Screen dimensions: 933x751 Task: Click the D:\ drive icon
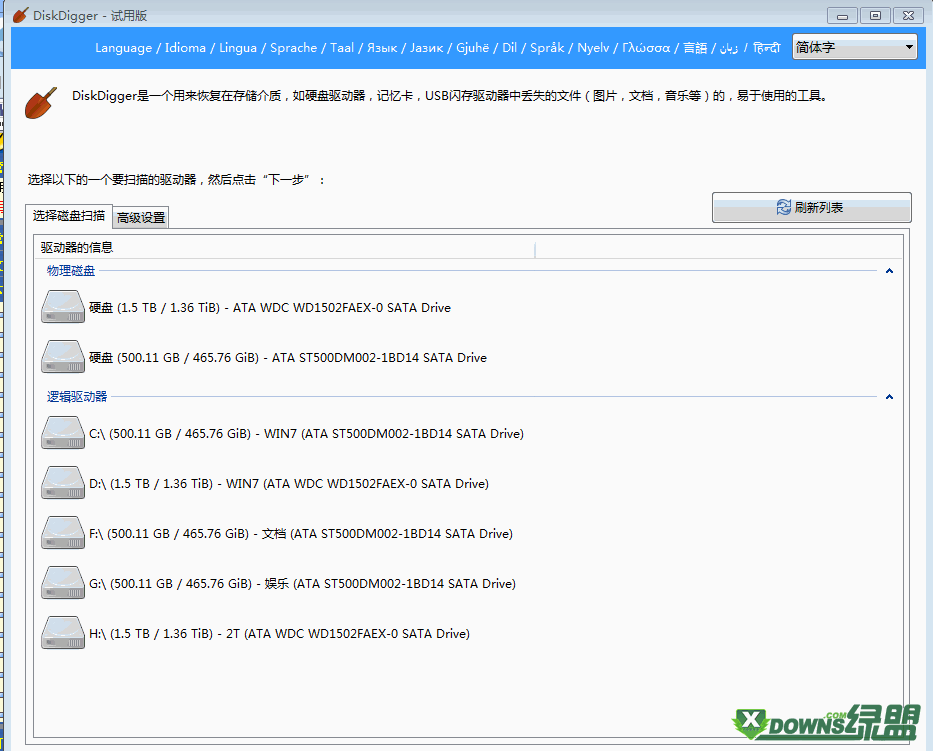(63, 483)
